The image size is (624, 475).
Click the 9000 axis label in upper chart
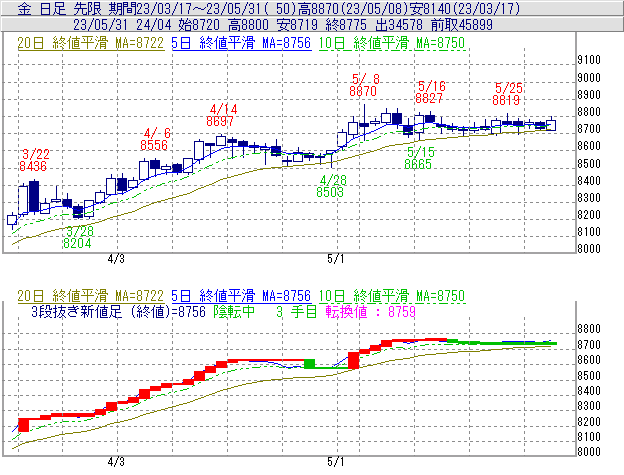pos(589,78)
